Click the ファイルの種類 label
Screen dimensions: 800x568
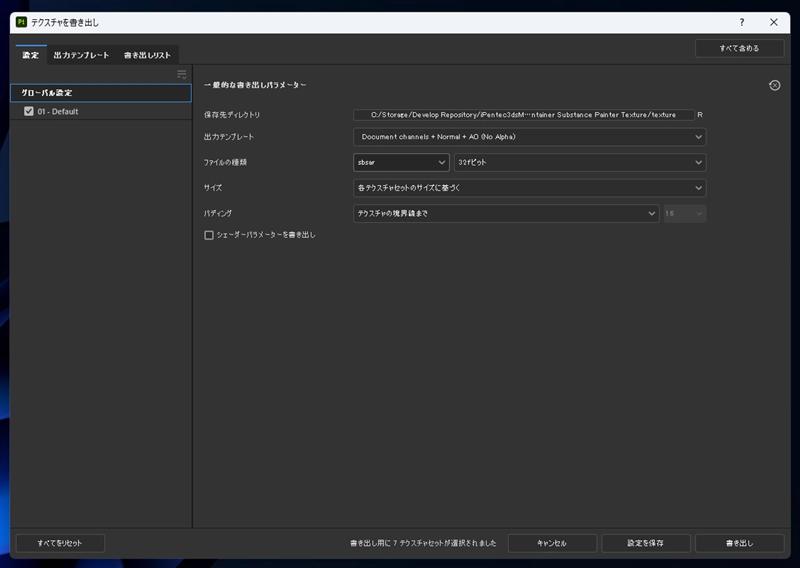pos(226,162)
